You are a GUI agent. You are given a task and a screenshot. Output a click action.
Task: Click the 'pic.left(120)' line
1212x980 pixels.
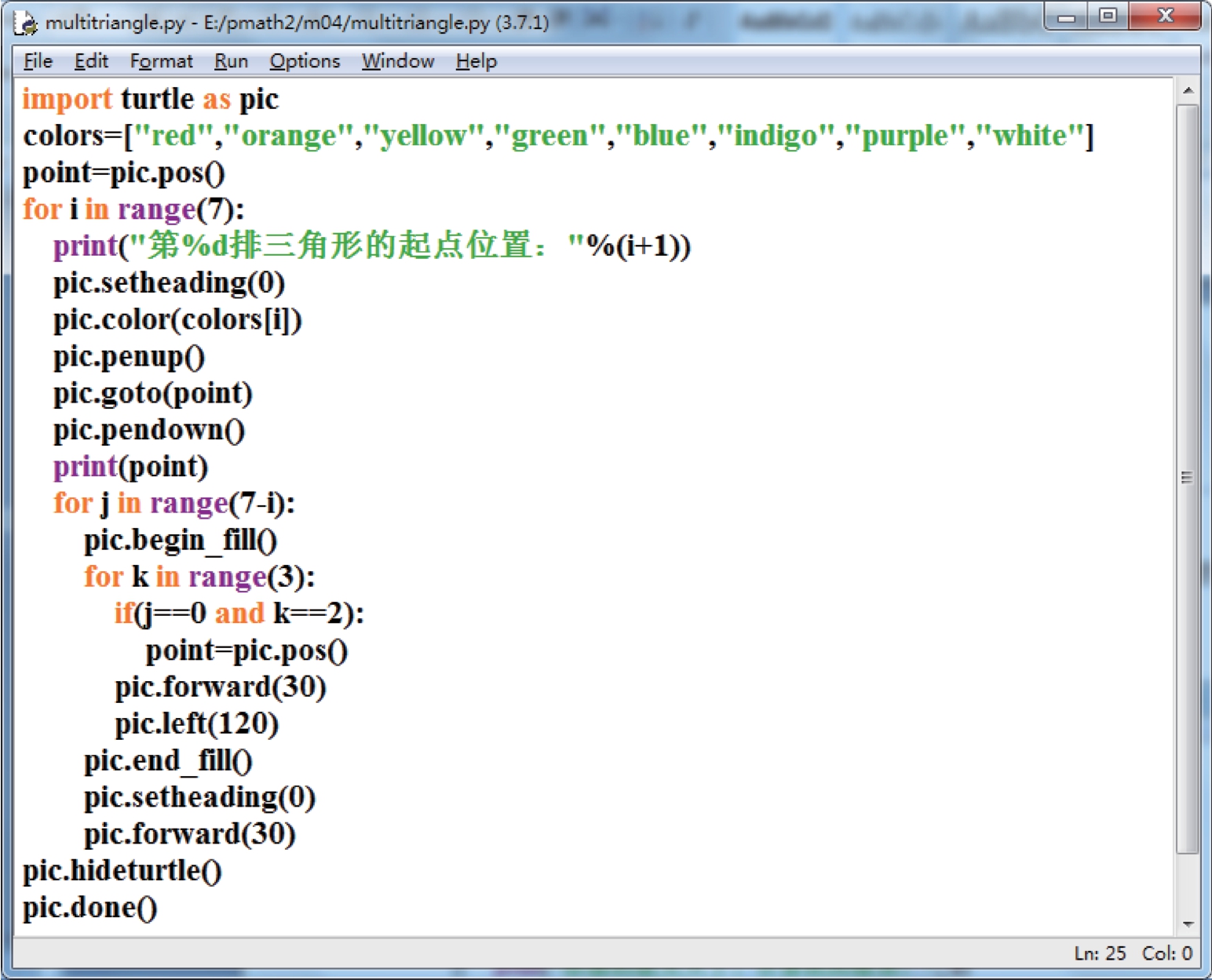(196, 723)
